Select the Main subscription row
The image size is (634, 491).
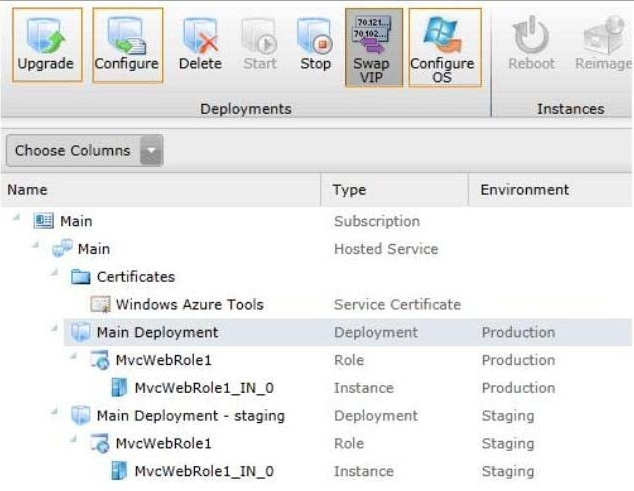click(316, 221)
